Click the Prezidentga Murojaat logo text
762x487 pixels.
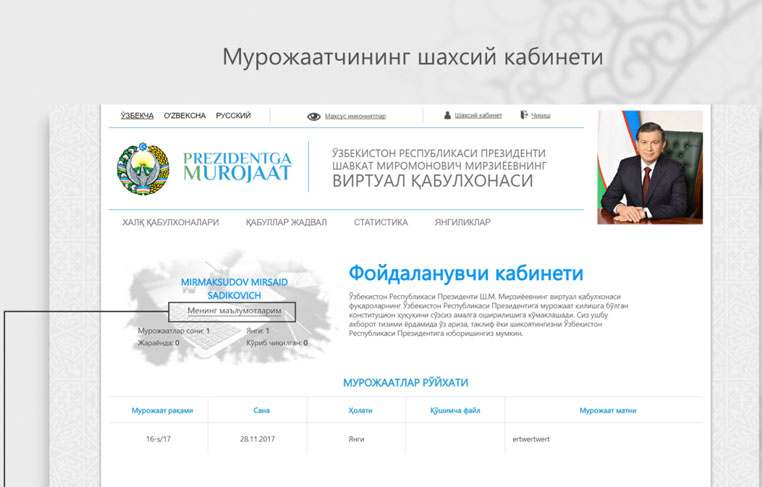pyautogui.click(x=237, y=167)
